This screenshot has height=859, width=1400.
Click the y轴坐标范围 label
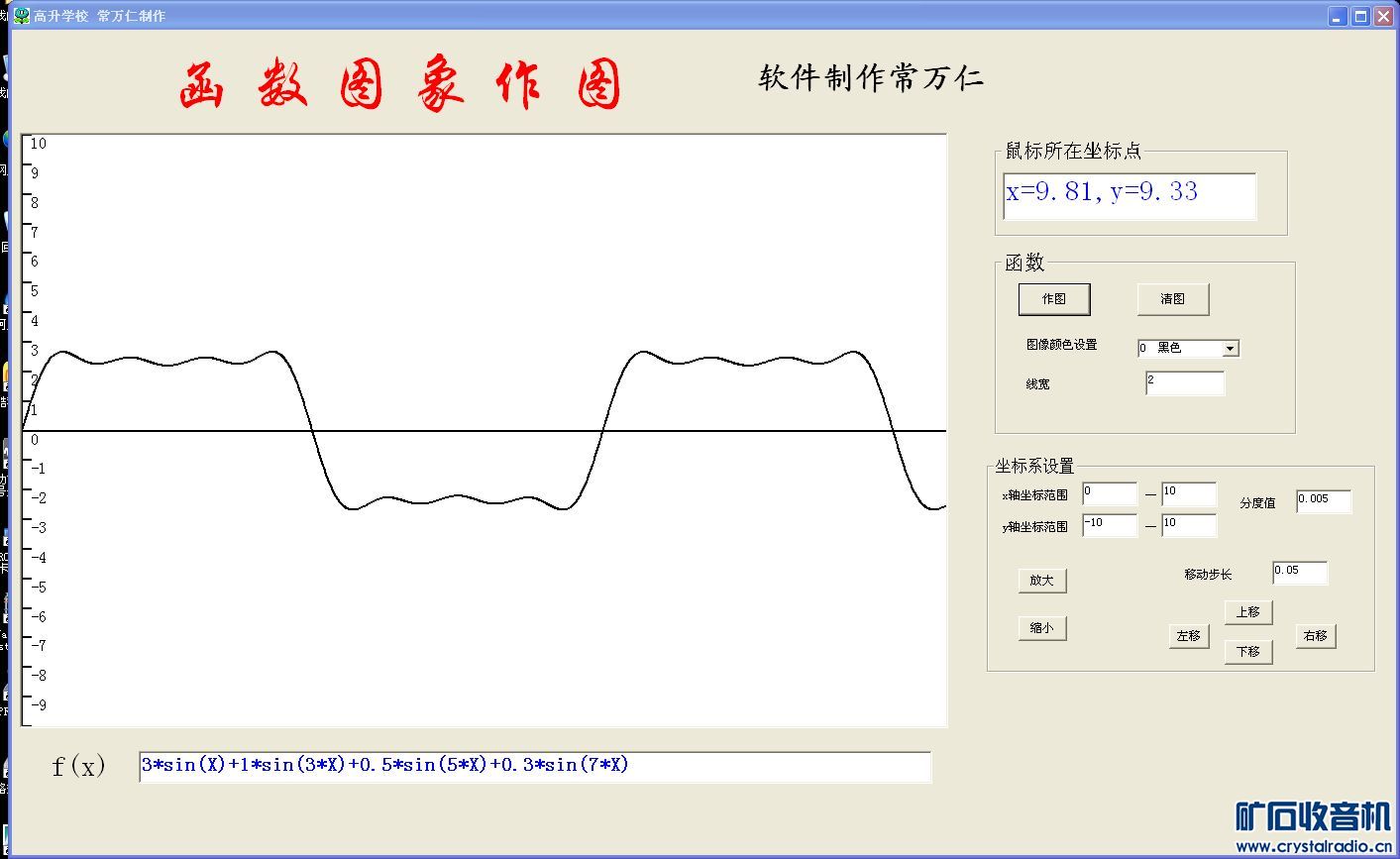pyautogui.click(x=1034, y=527)
